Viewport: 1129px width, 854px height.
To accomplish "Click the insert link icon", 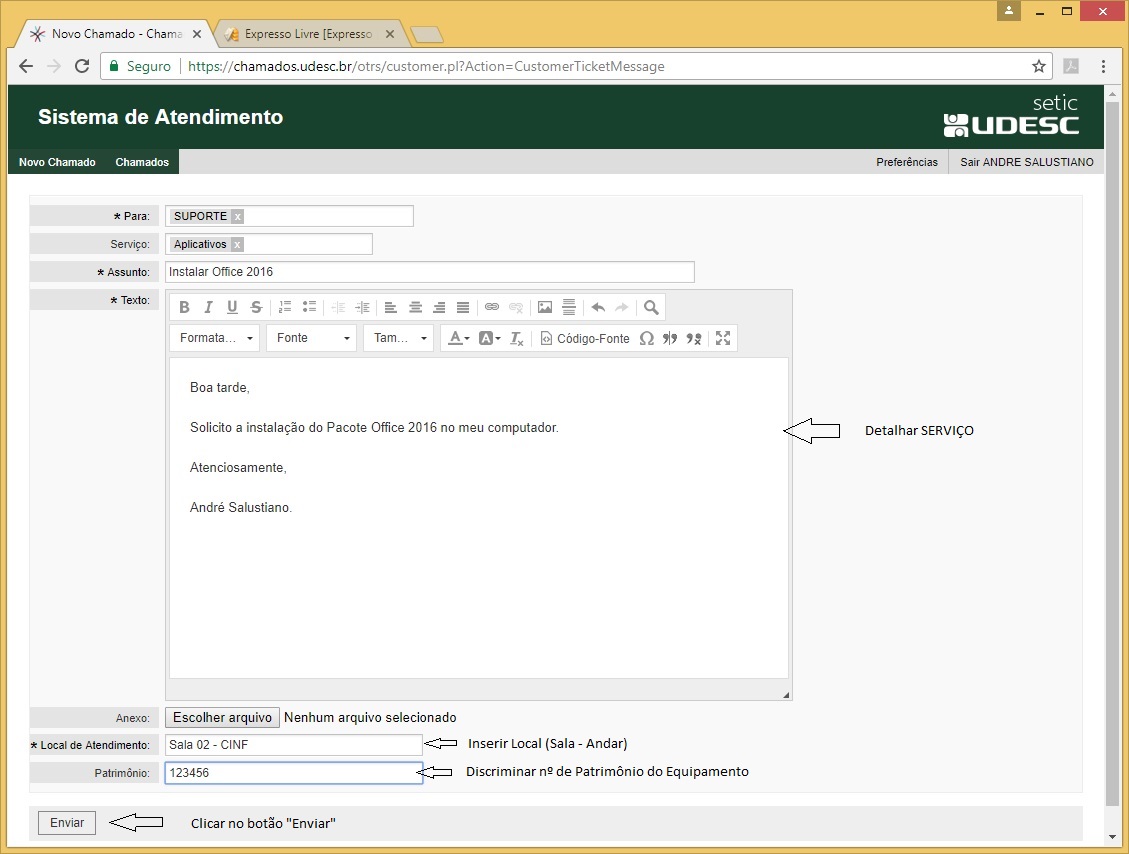I will [491, 307].
